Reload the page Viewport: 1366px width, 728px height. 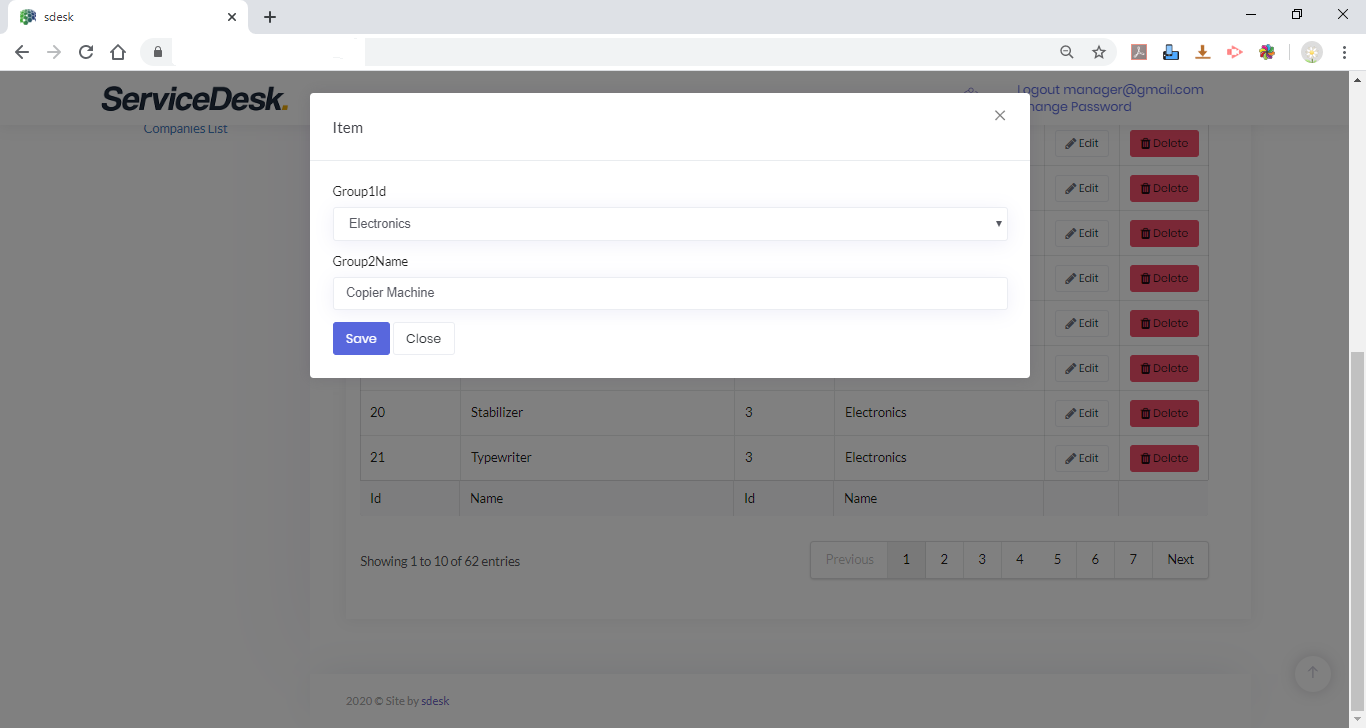point(86,52)
